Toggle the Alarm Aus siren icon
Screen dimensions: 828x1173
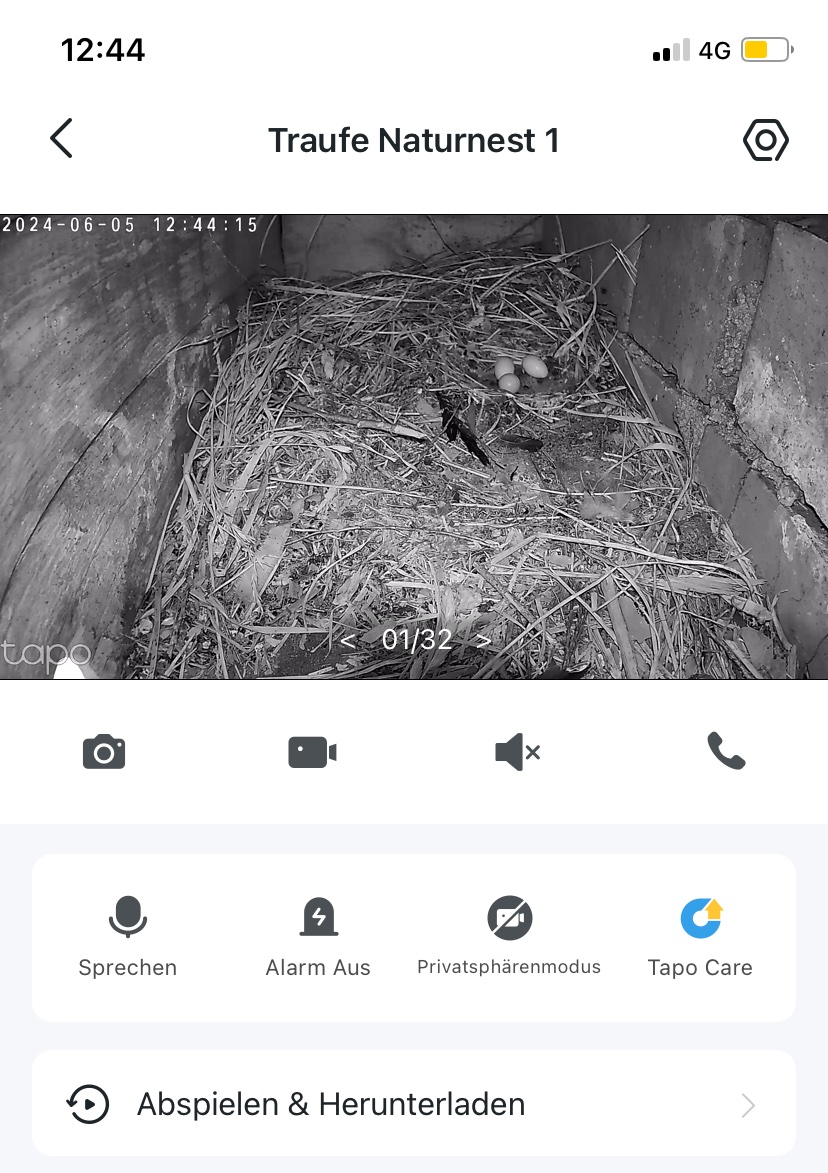[x=319, y=916]
